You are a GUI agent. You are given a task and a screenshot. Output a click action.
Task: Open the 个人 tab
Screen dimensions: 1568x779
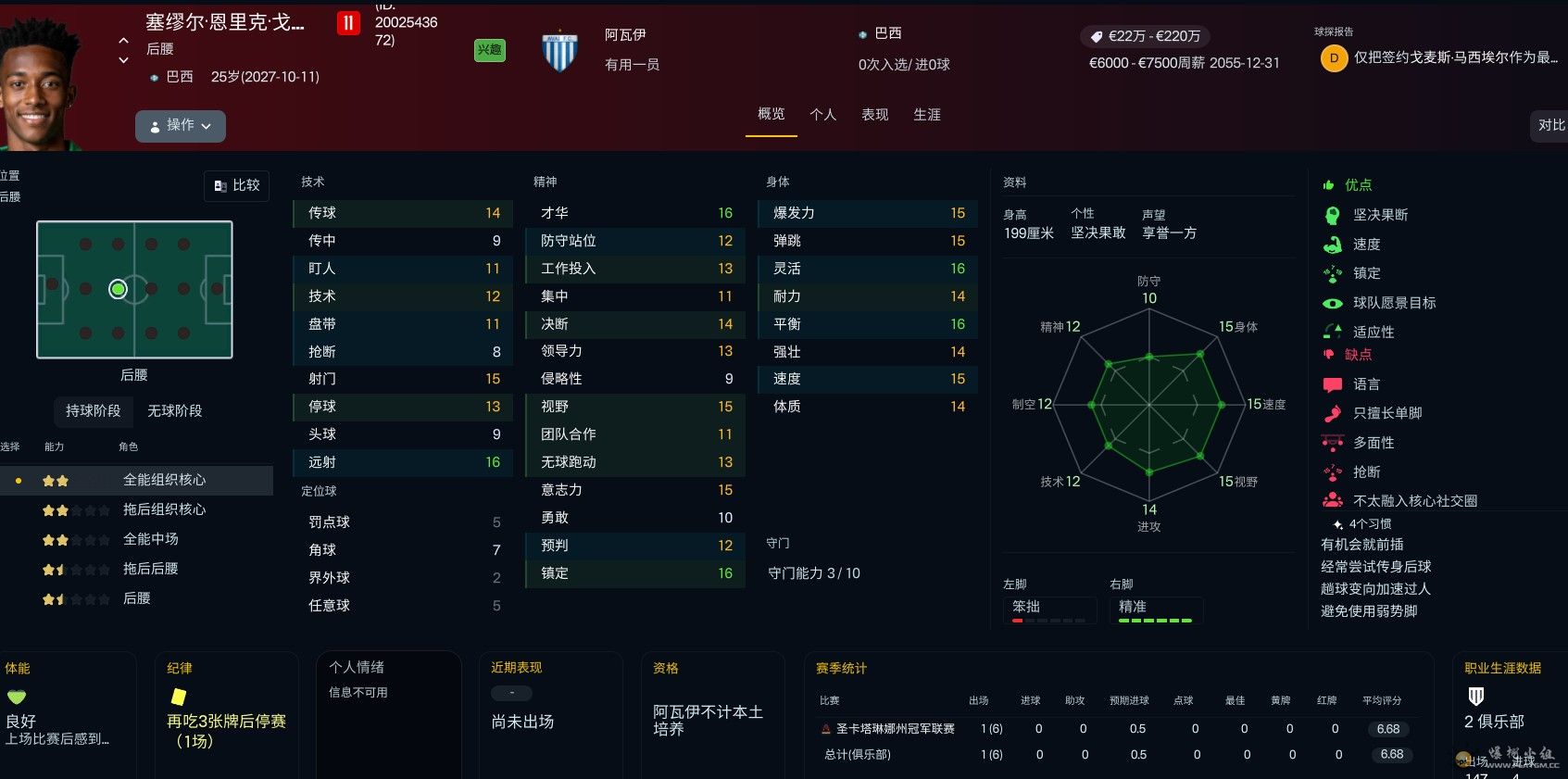pyautogui.click(x=822, y=115)
